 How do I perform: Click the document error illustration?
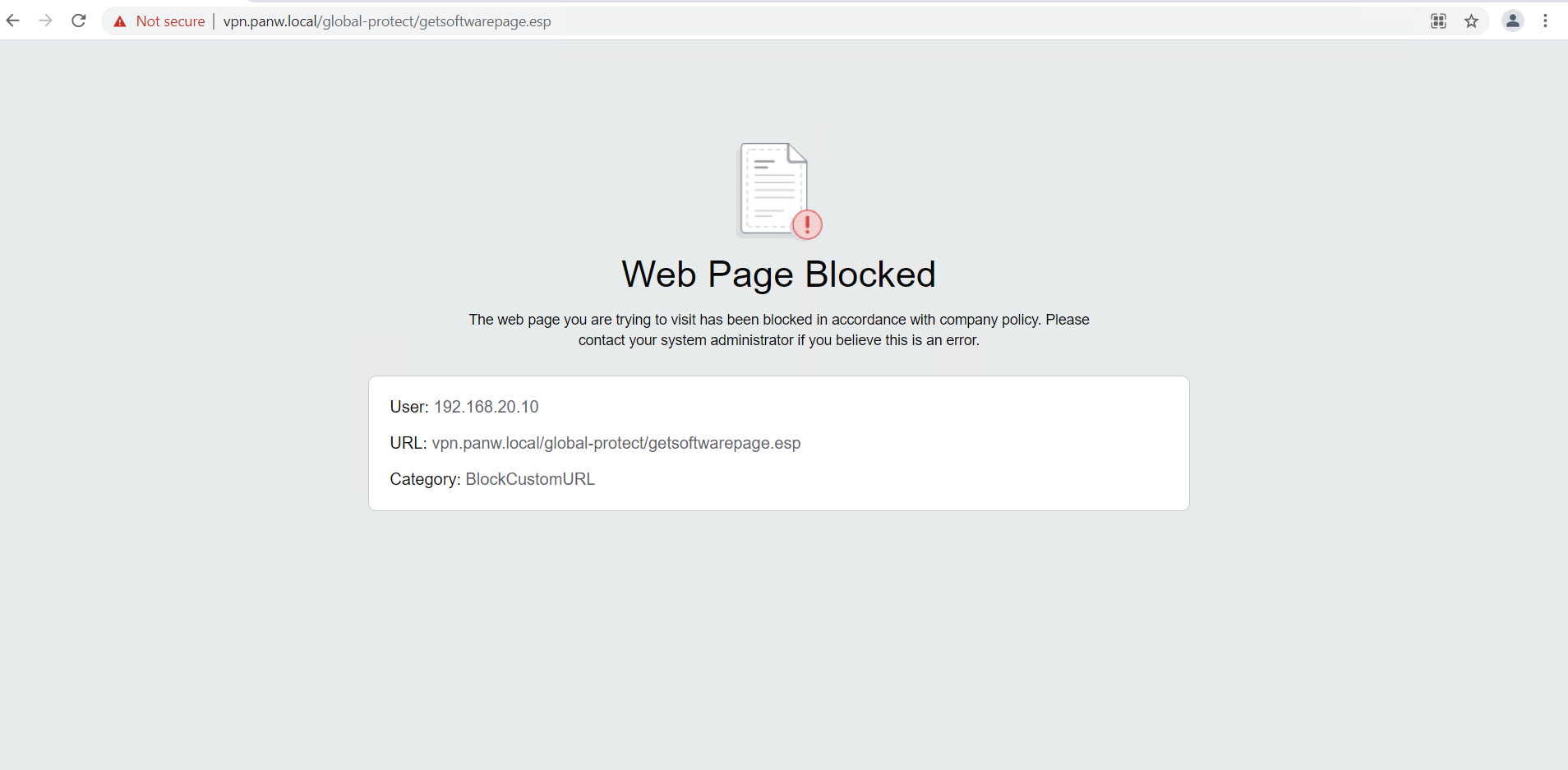click(x=776, y=187)
